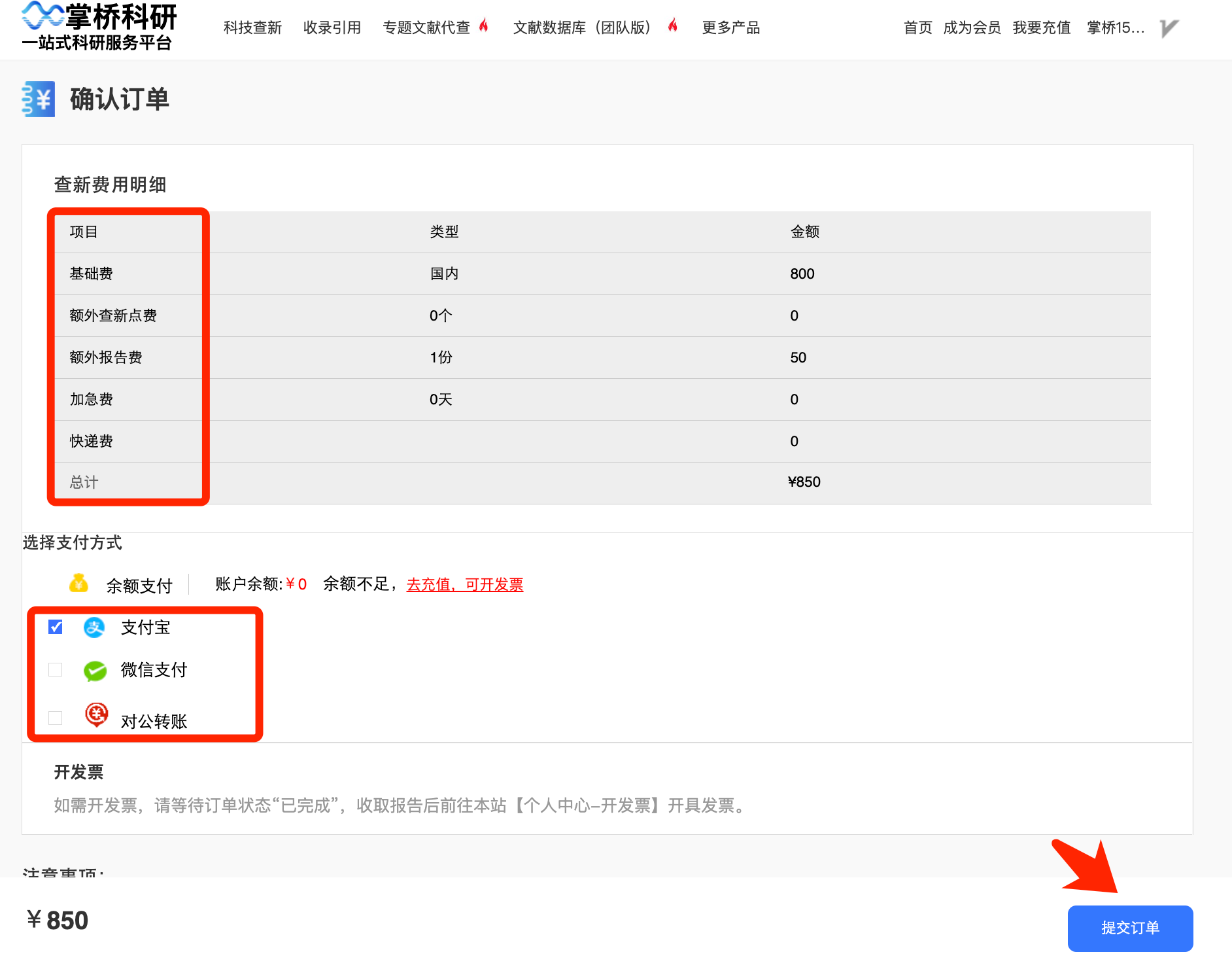This screenshot has height=967, width=1232.
Task: Click the 额外查新点费 row label
Action: pyautogui.click(x=113, y=315)
